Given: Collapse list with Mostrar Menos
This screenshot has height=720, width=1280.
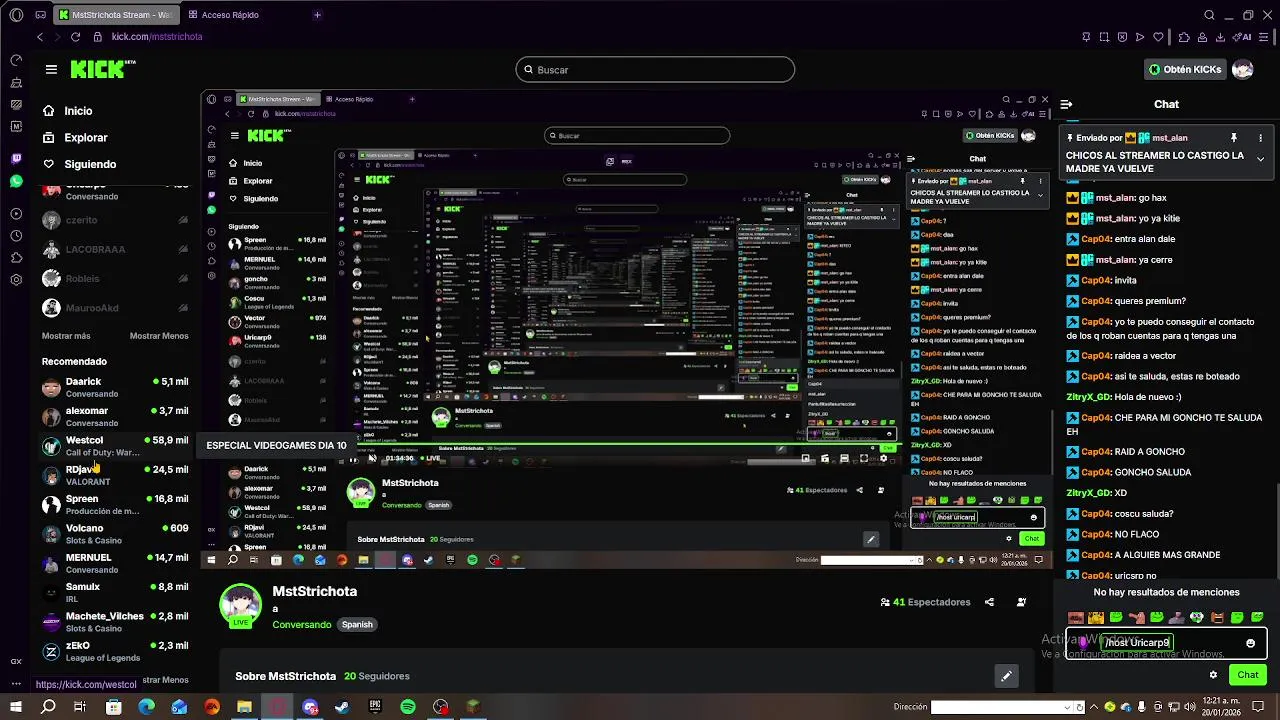Looking at the screenshot, I should click(x=159, y=336).
